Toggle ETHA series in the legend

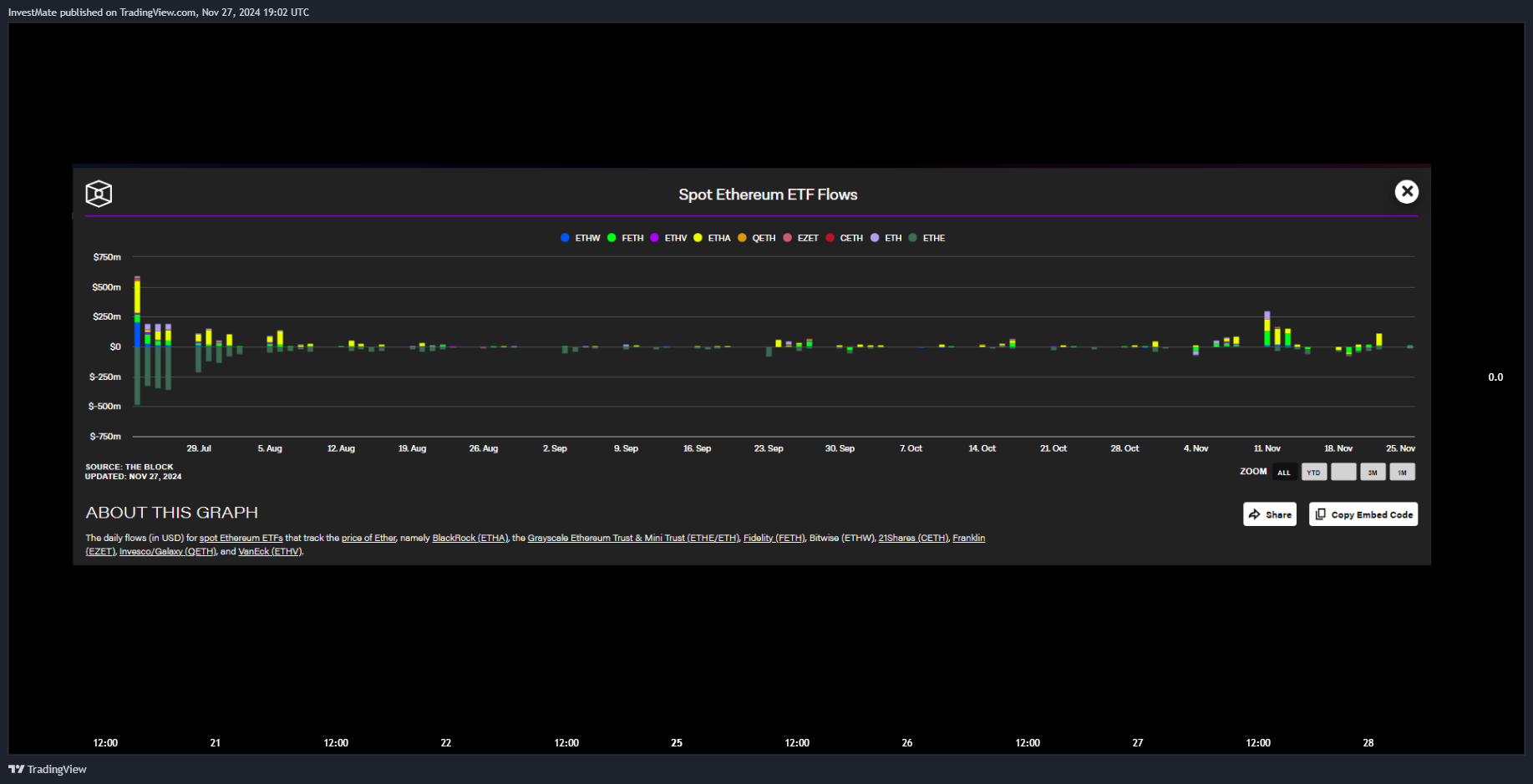tap(713, 238)
